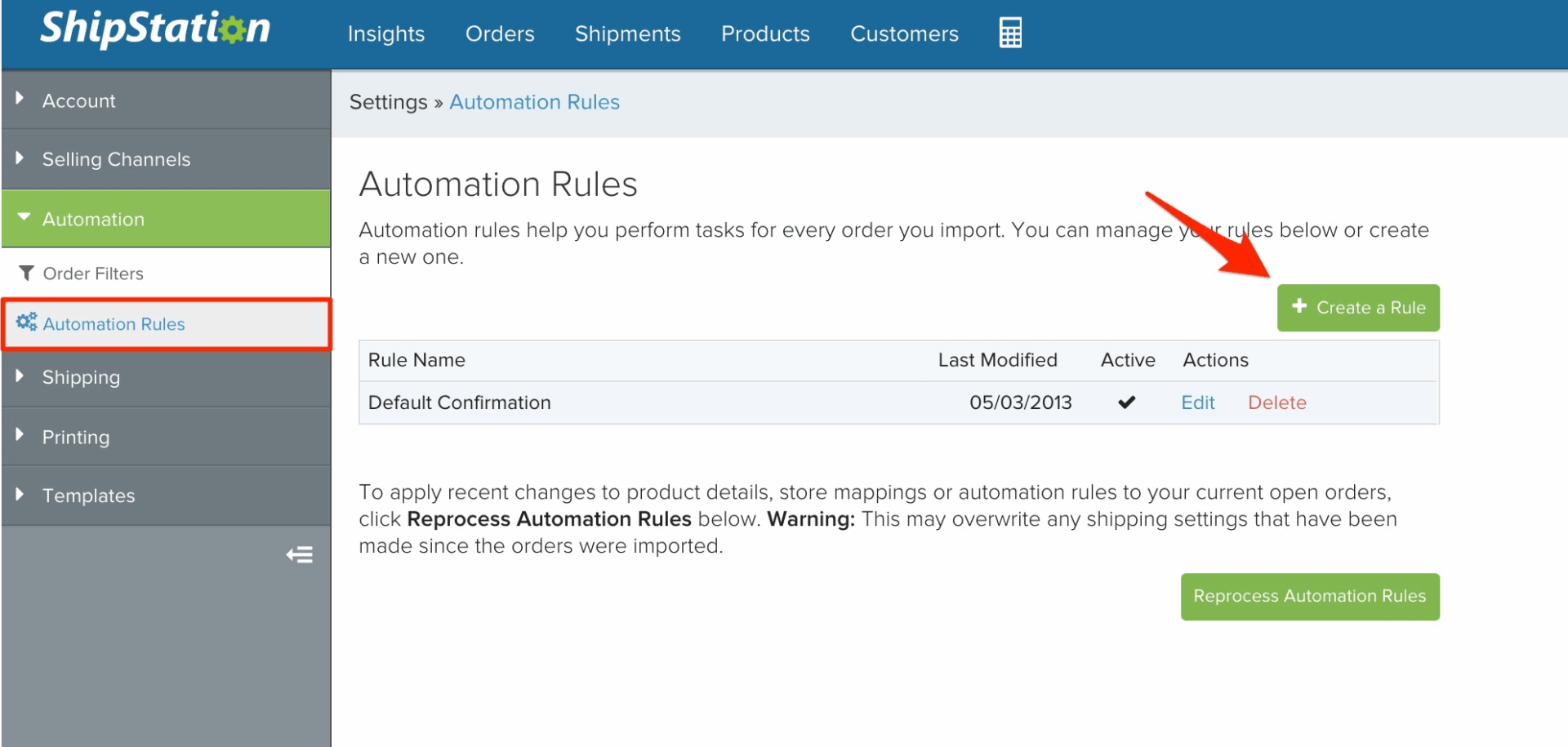The image size is (1568, 747).
Task: Go to the Orders tab
Action: pos(500,33)
